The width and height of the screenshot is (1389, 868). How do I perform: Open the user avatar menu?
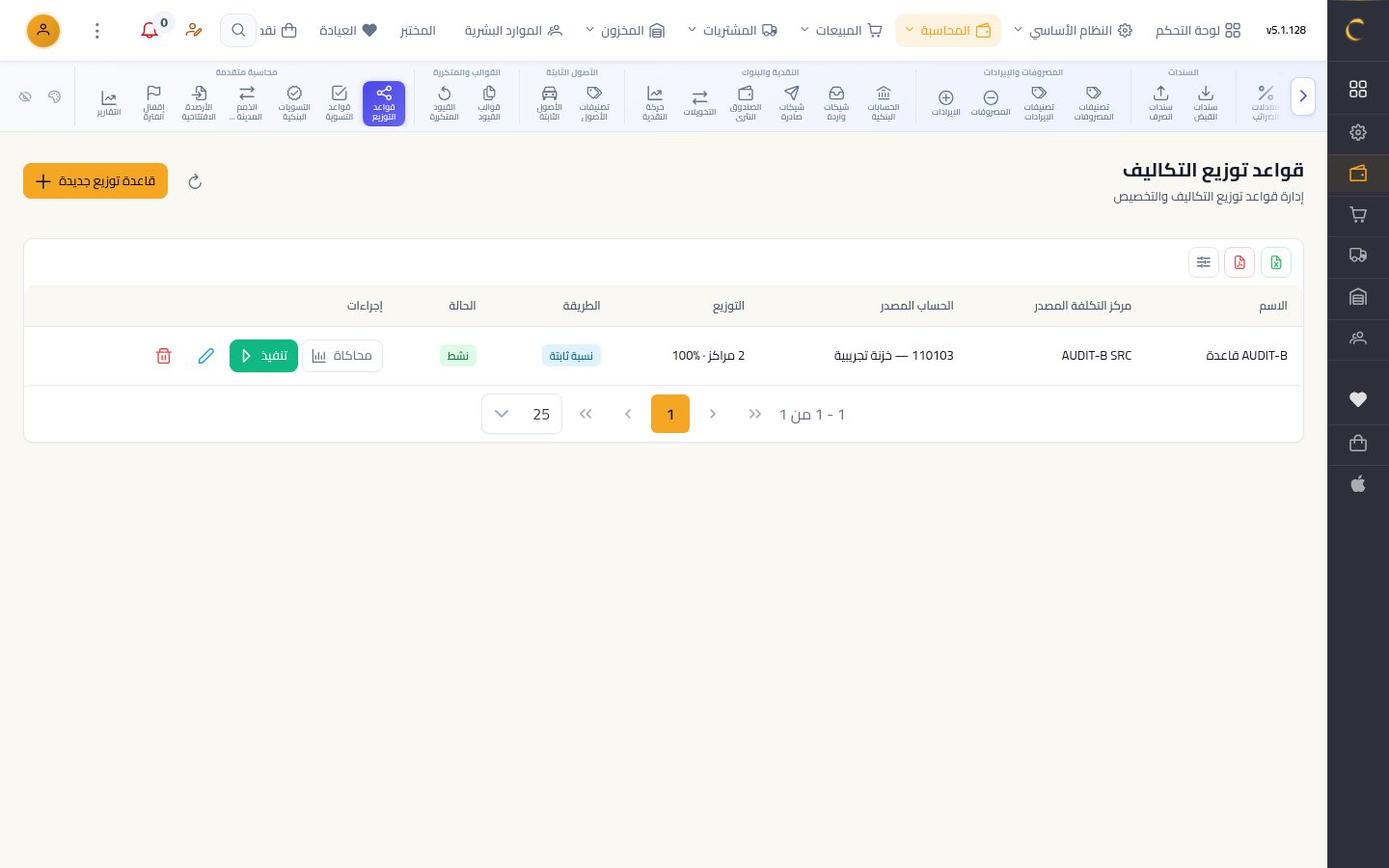point(43,31)
